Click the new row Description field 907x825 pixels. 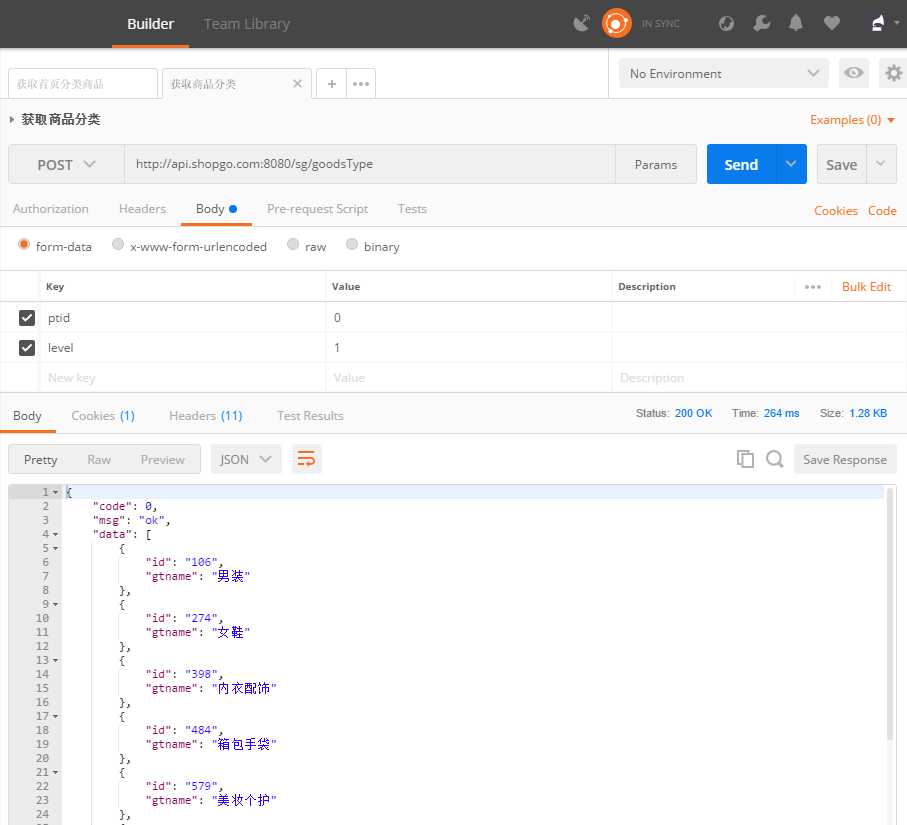[x=759, y=378]
